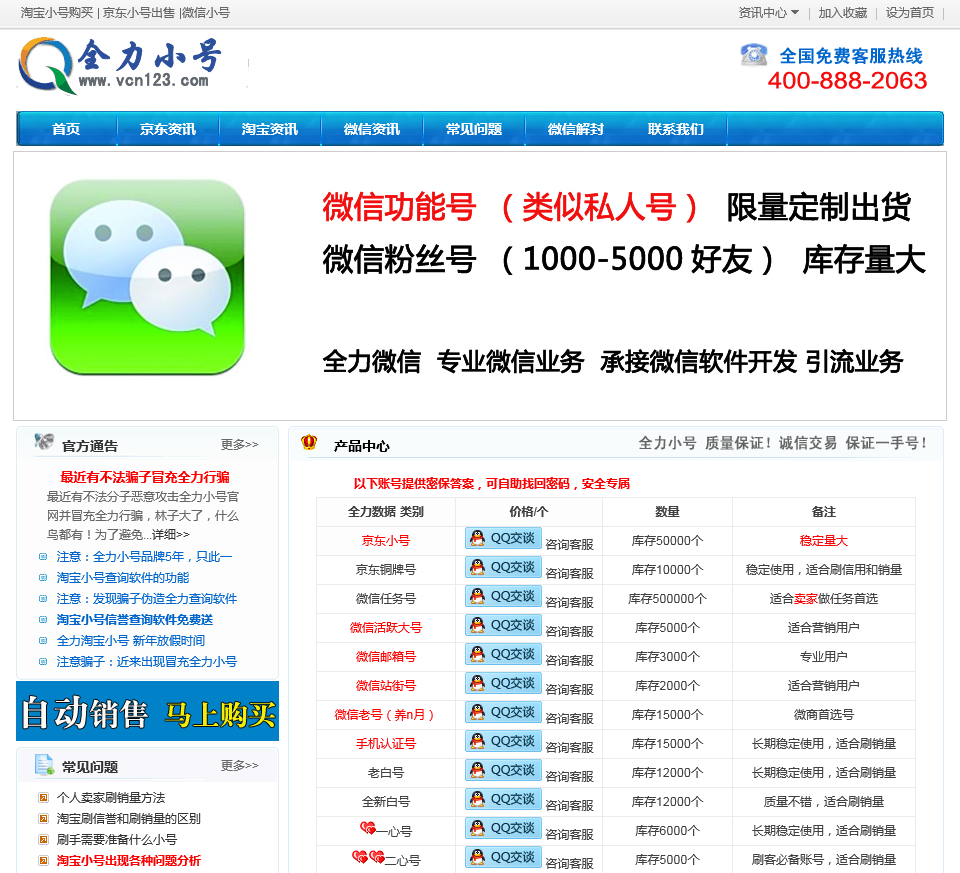Open the 京东资讯 navigation tab
The image size is (960, 873).
168,129
